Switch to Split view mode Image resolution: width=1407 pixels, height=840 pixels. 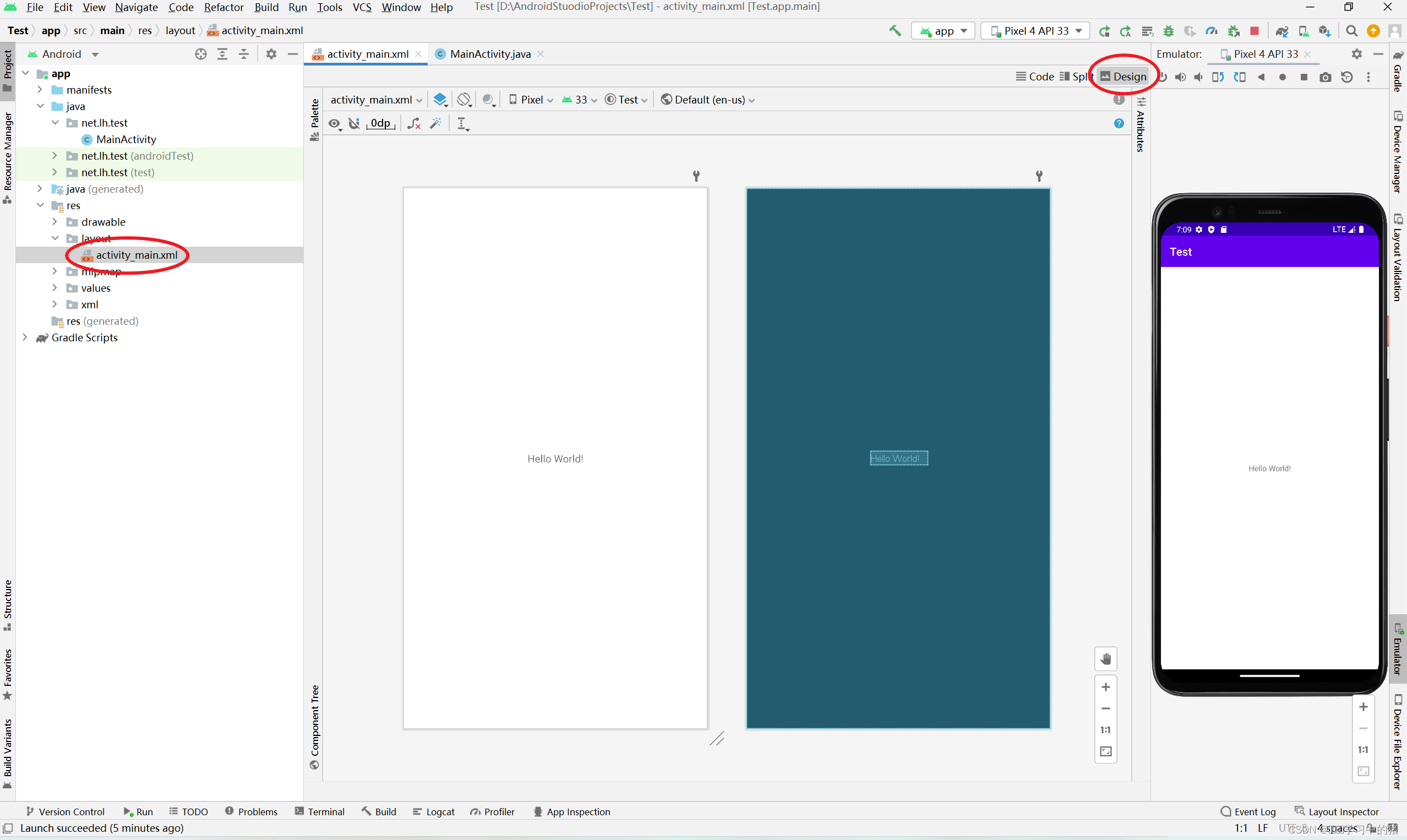pyautogui.click(x=1076, y=77)
